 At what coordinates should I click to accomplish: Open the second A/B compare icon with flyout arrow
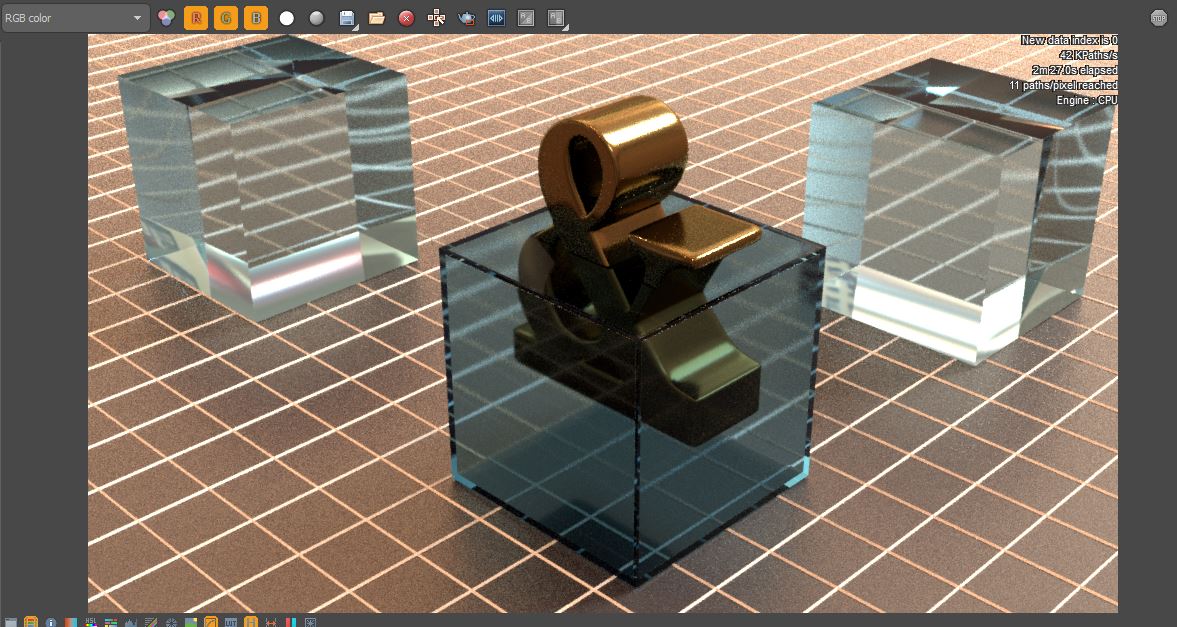tap(556, 18)
